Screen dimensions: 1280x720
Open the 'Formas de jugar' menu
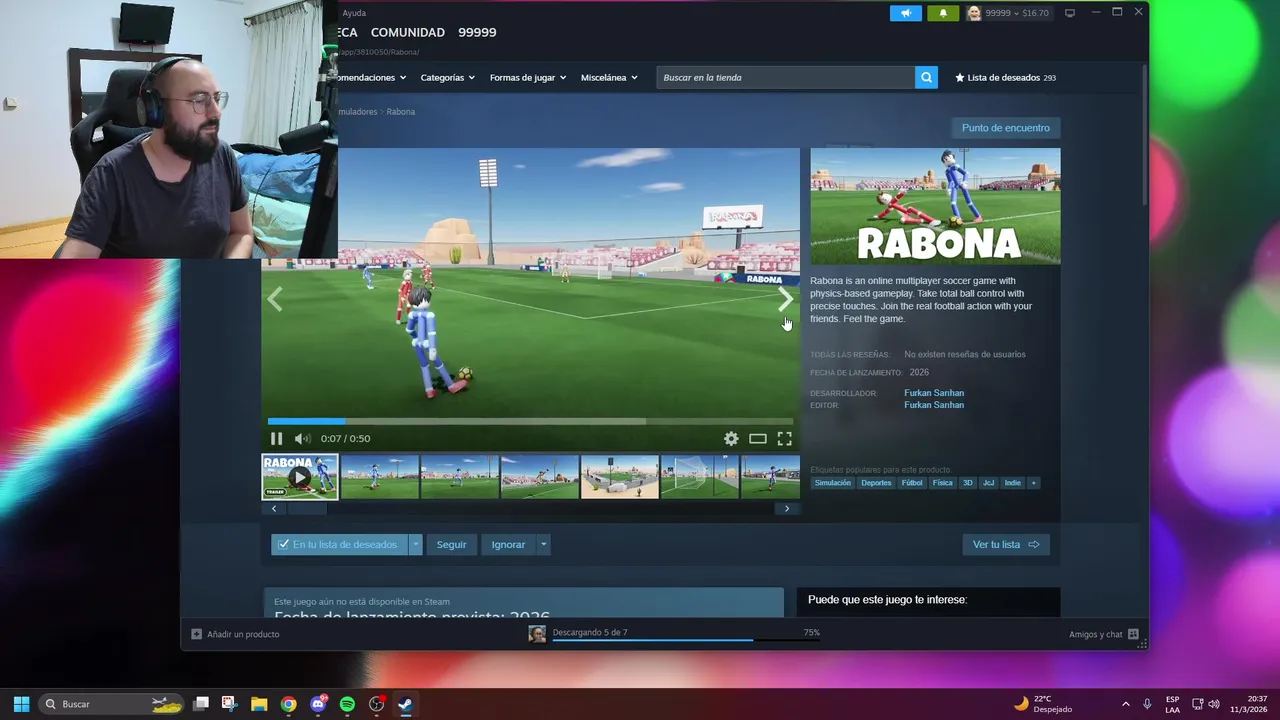point(528,77)
